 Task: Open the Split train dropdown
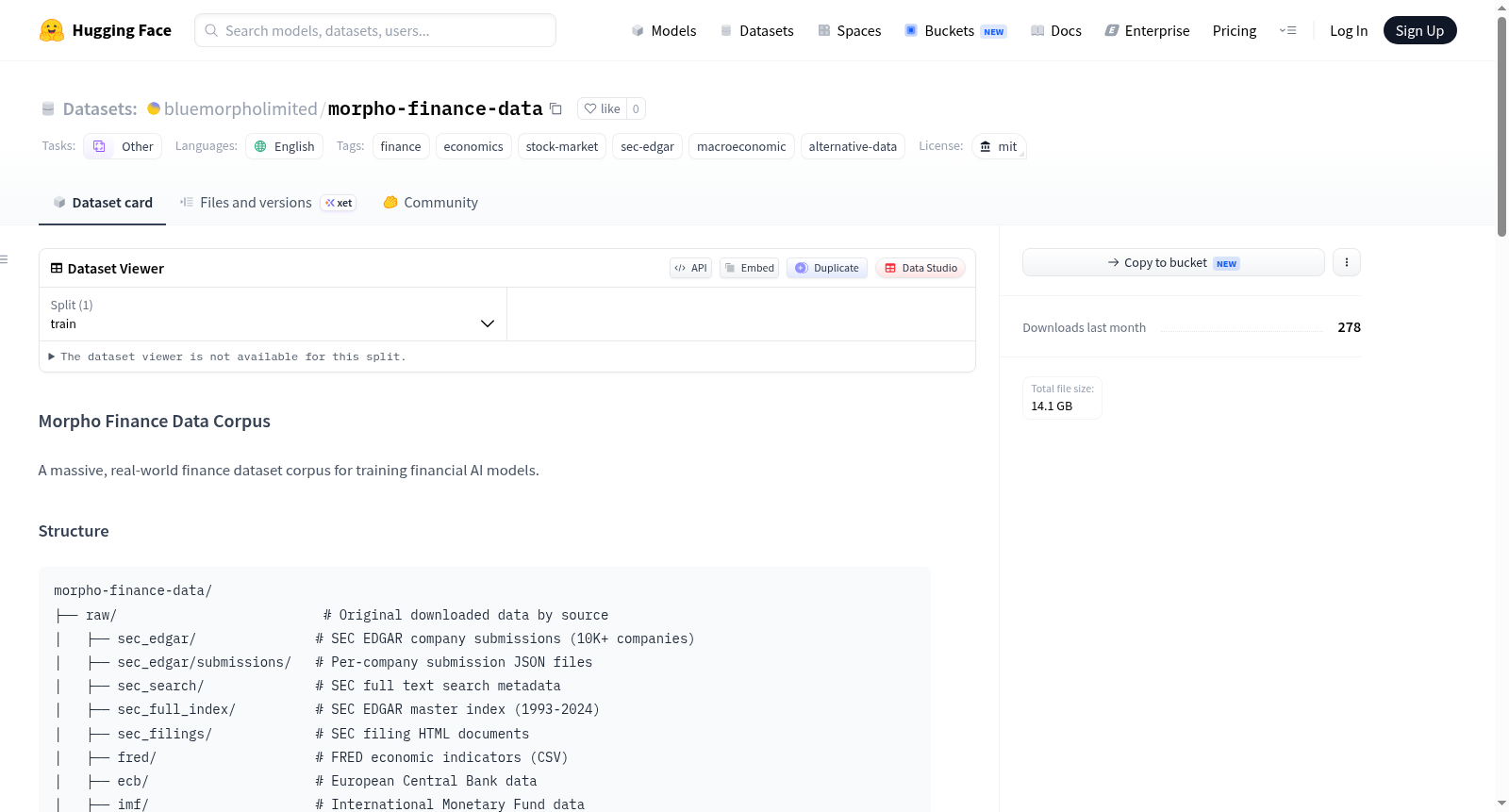[273, 314]
